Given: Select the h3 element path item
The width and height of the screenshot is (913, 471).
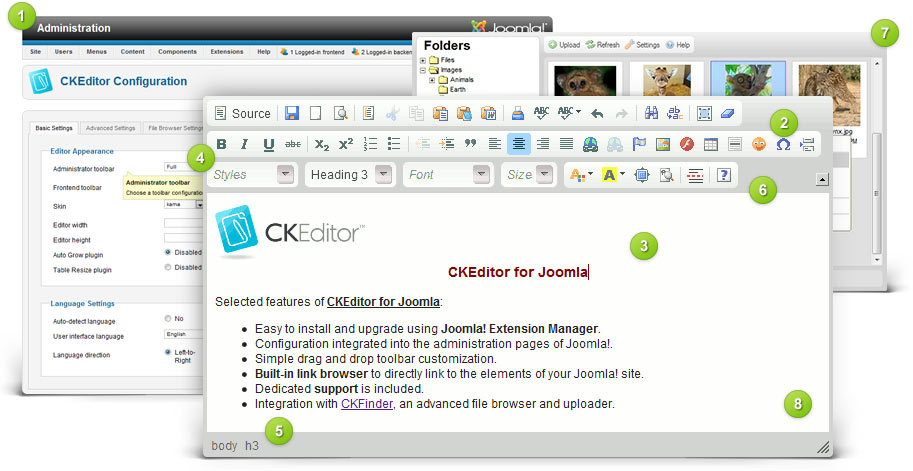Looking at the screenshot, I should pos(252,446).
